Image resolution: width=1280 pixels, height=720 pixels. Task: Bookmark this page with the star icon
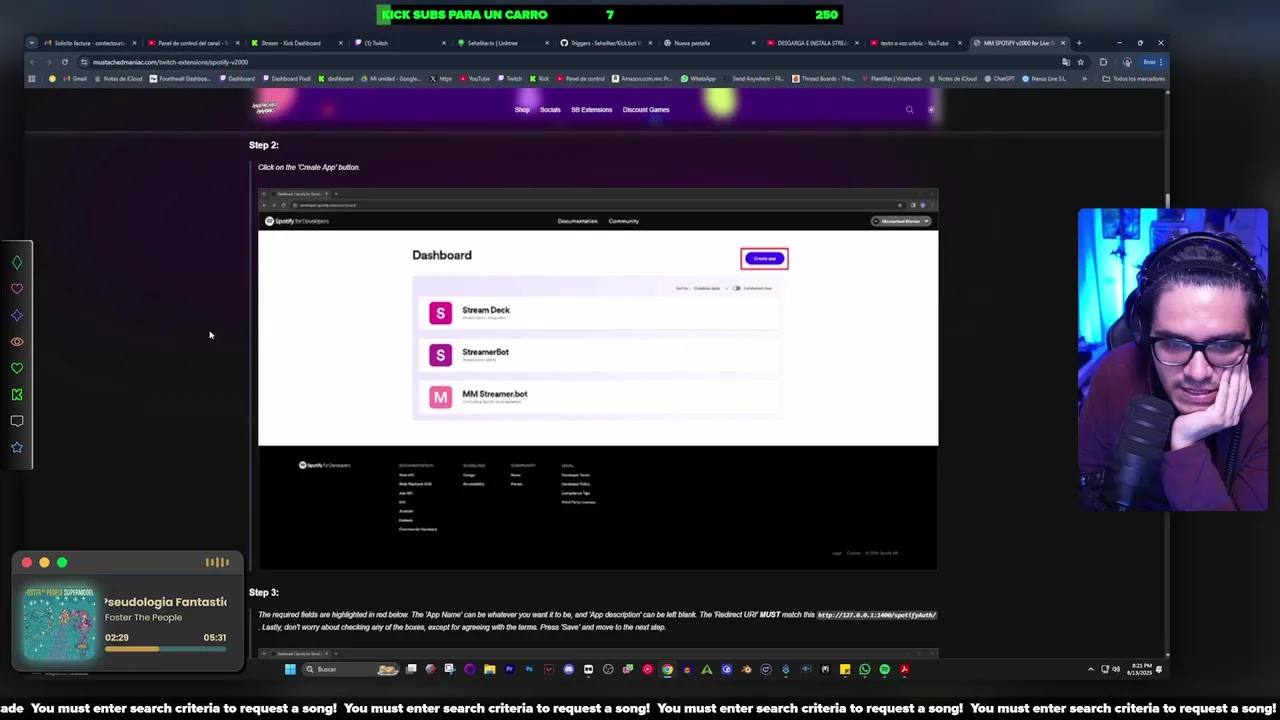click(x=1080, y=62)
